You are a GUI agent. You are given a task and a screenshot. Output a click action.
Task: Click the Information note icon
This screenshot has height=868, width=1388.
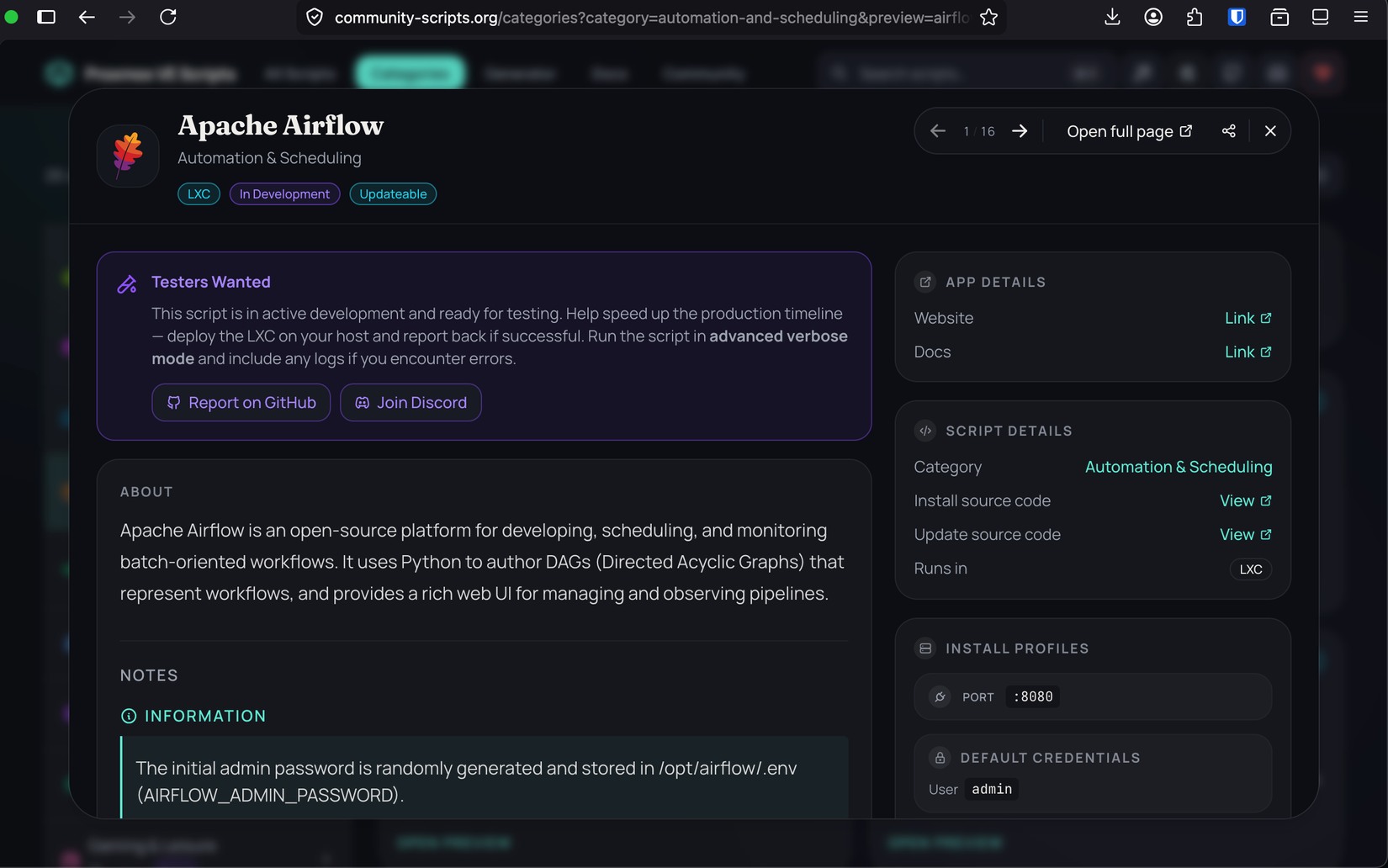click(x=129, y=717)
